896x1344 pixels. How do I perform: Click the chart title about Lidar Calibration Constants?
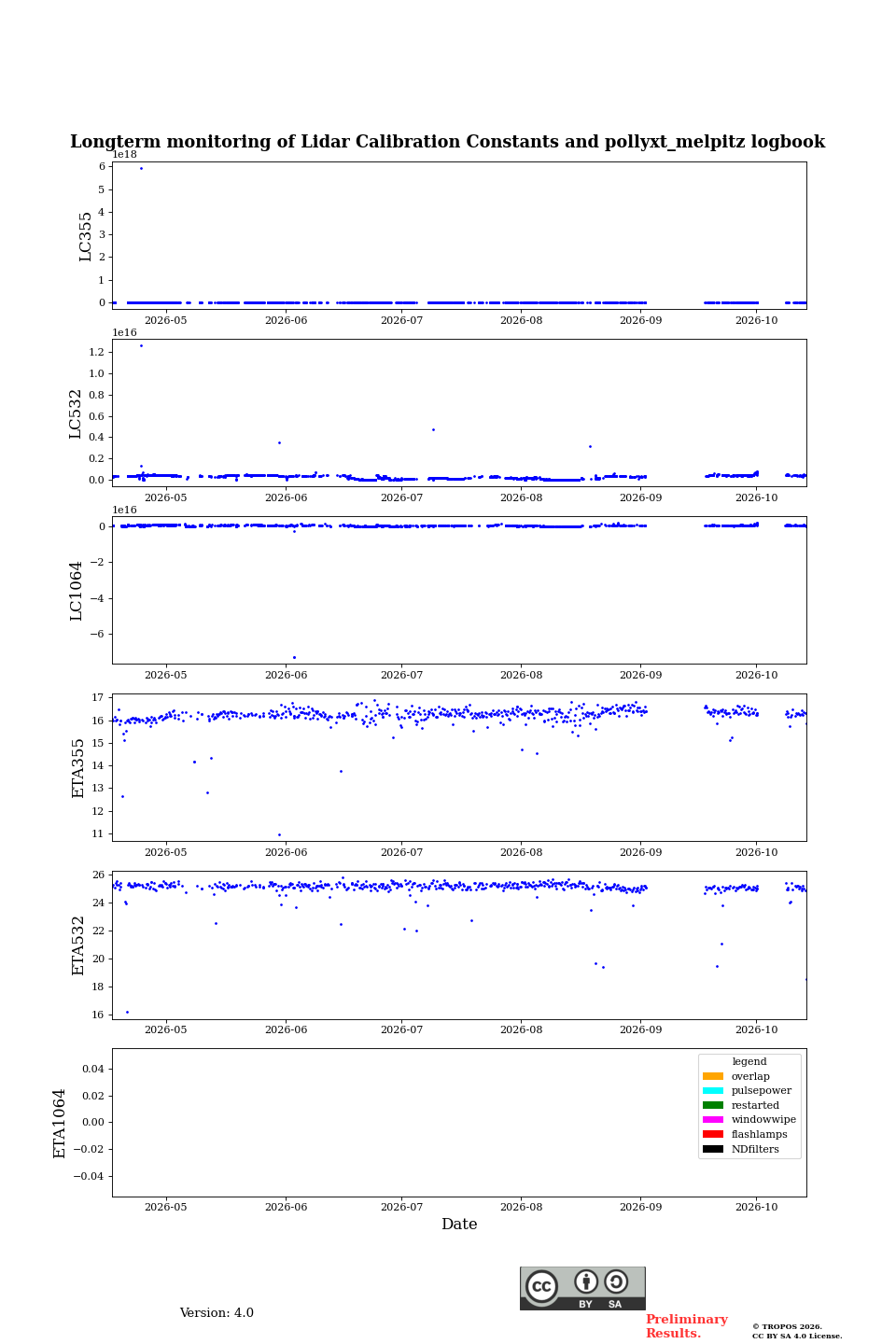[x=447, y=142]
